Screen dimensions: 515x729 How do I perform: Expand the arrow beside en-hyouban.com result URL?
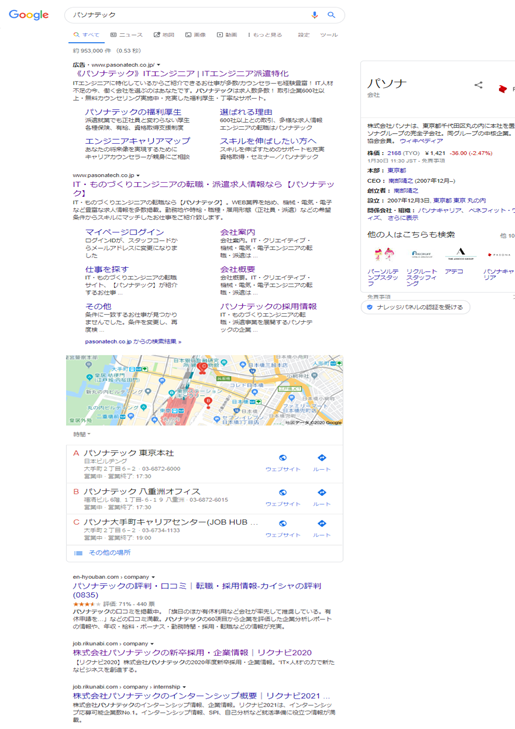click(153, 577)
